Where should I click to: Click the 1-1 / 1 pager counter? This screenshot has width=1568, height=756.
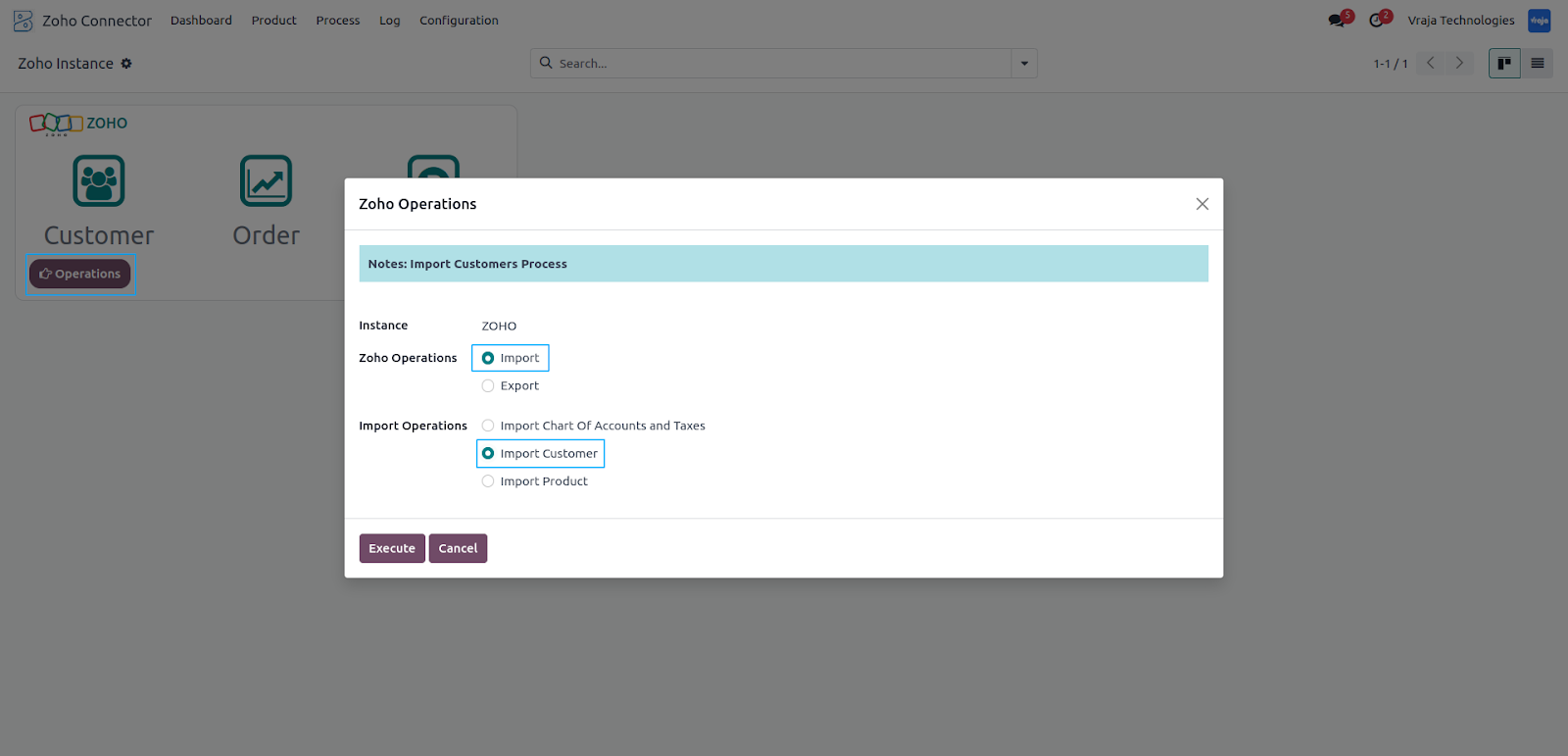click(x=1391, y=64)
